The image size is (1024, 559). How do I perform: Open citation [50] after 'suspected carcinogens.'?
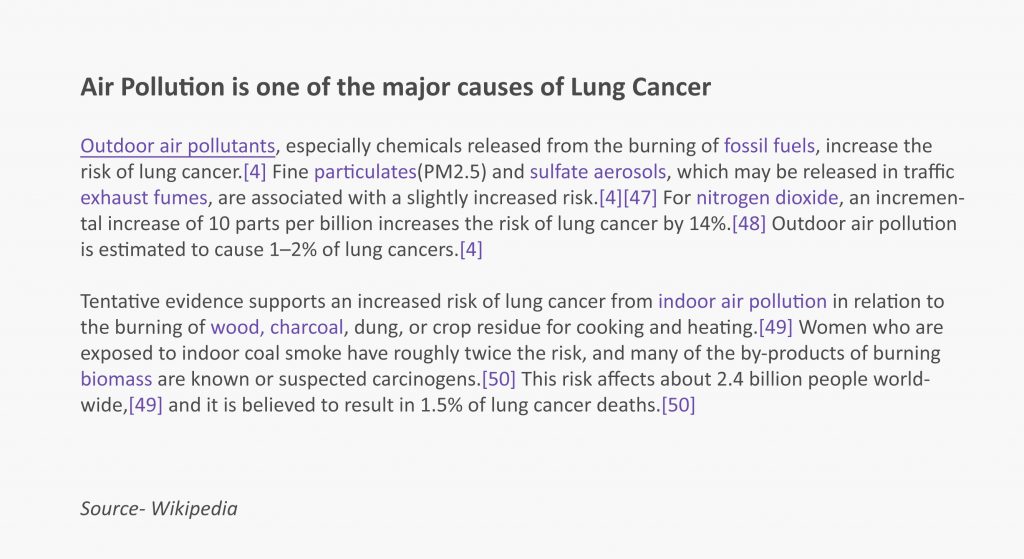[499, 379]
